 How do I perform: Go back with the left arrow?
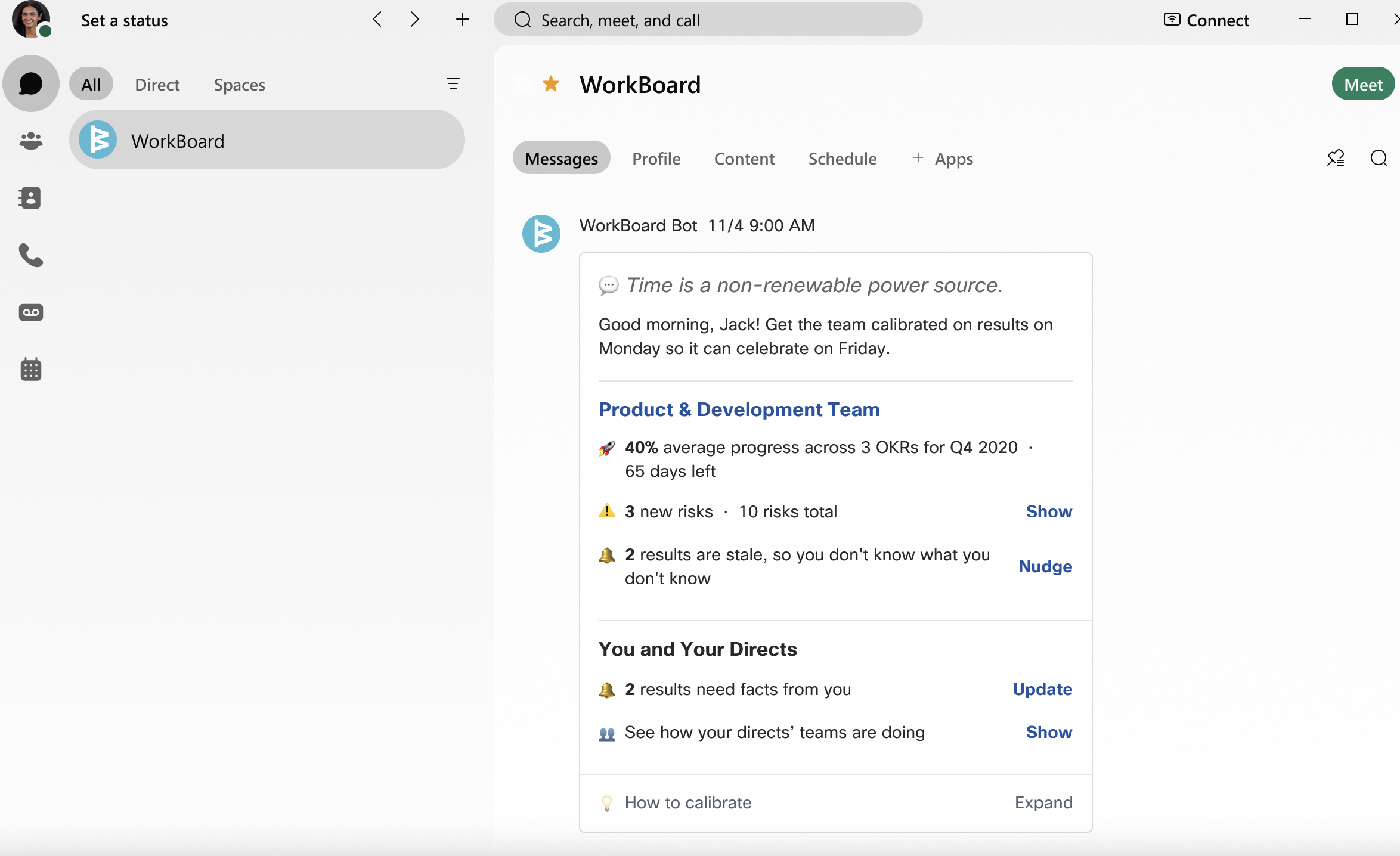377,20
